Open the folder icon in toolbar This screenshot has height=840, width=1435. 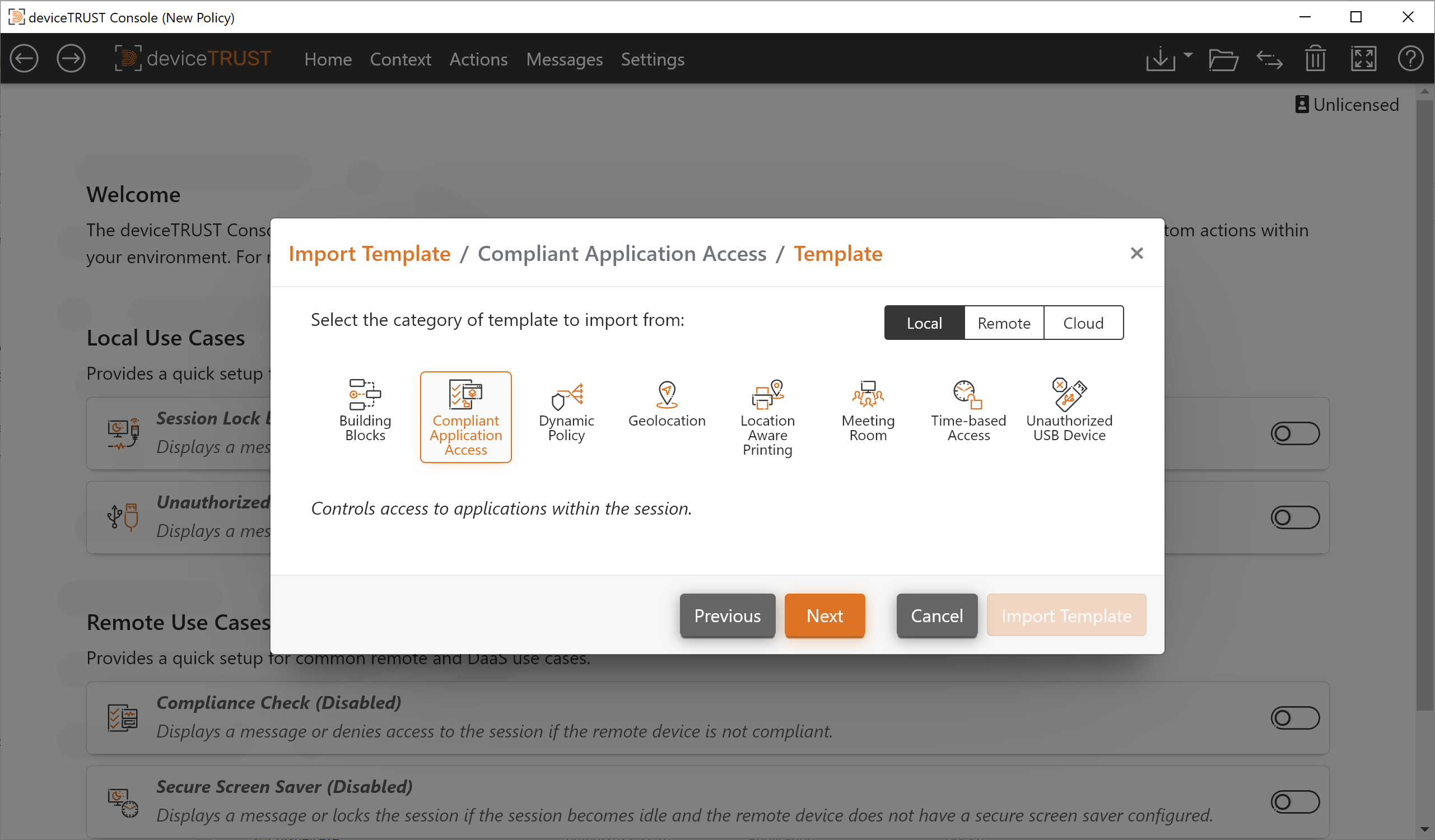point(1223,59)
